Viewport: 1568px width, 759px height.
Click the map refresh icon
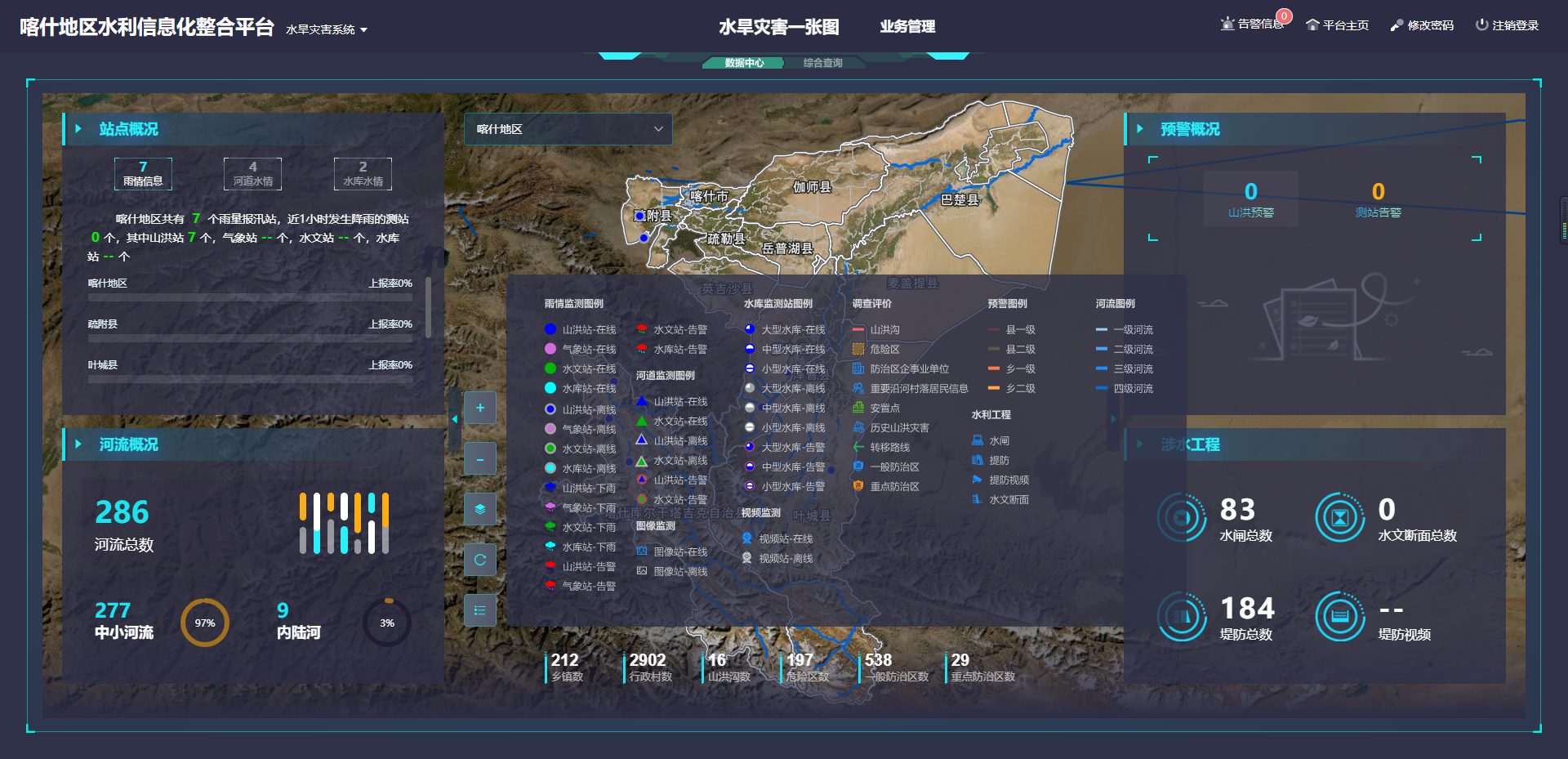(480, 560)
